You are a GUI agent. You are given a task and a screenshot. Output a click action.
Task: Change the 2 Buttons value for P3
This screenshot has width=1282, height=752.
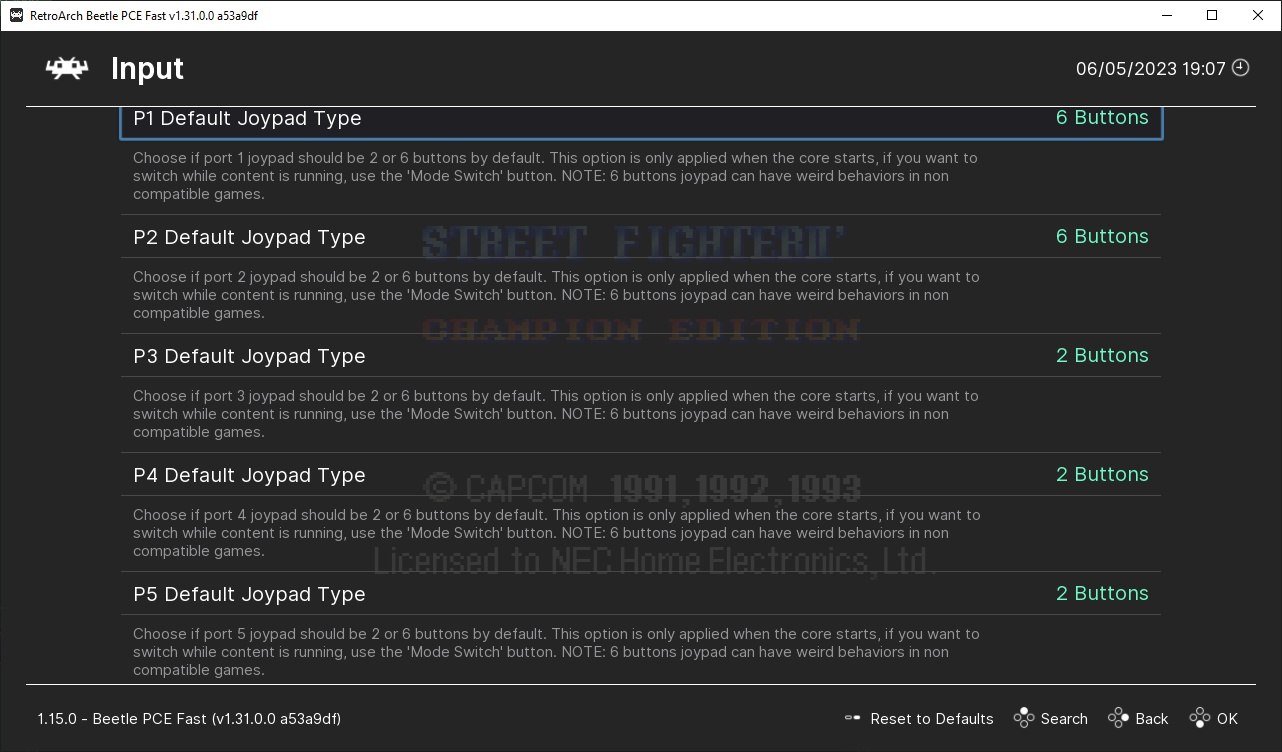1102,355
